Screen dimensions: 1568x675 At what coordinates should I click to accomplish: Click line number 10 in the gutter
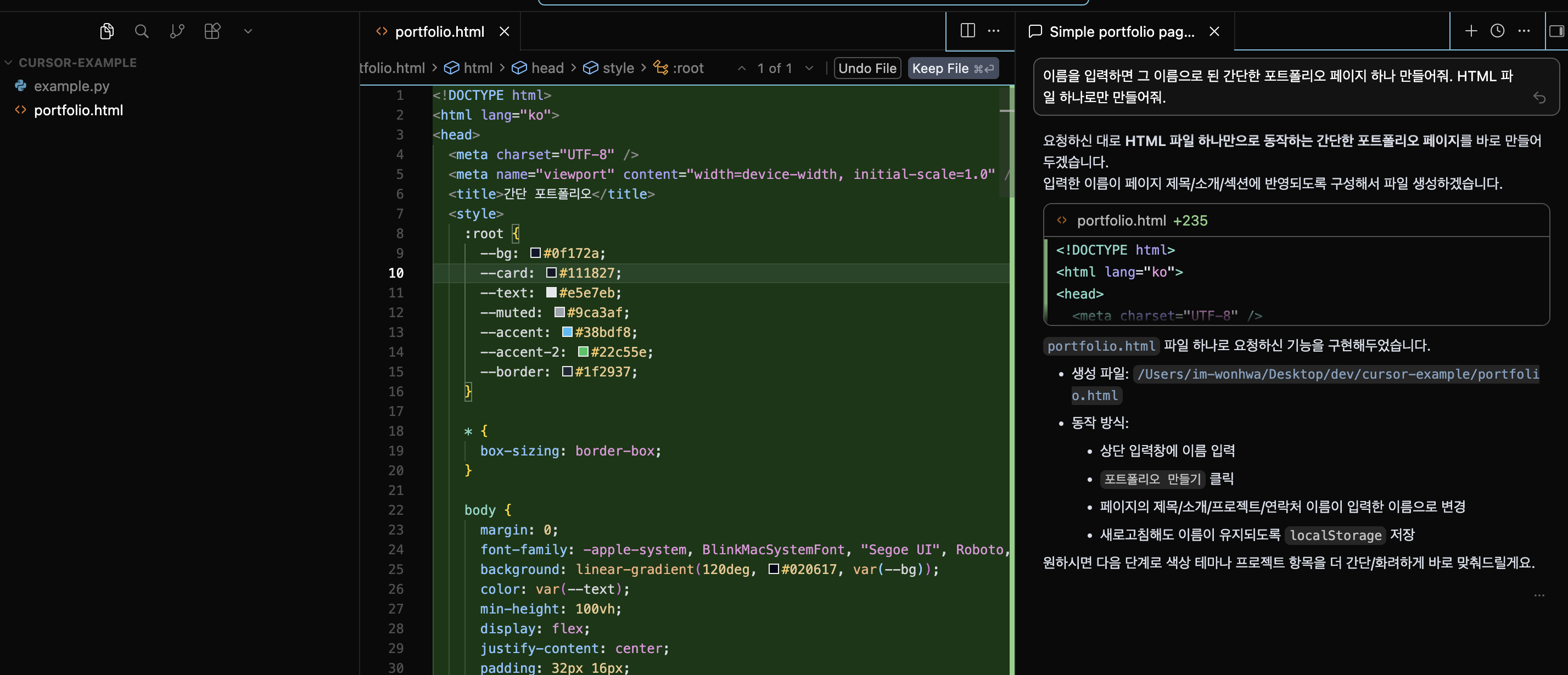coord(396,273)
